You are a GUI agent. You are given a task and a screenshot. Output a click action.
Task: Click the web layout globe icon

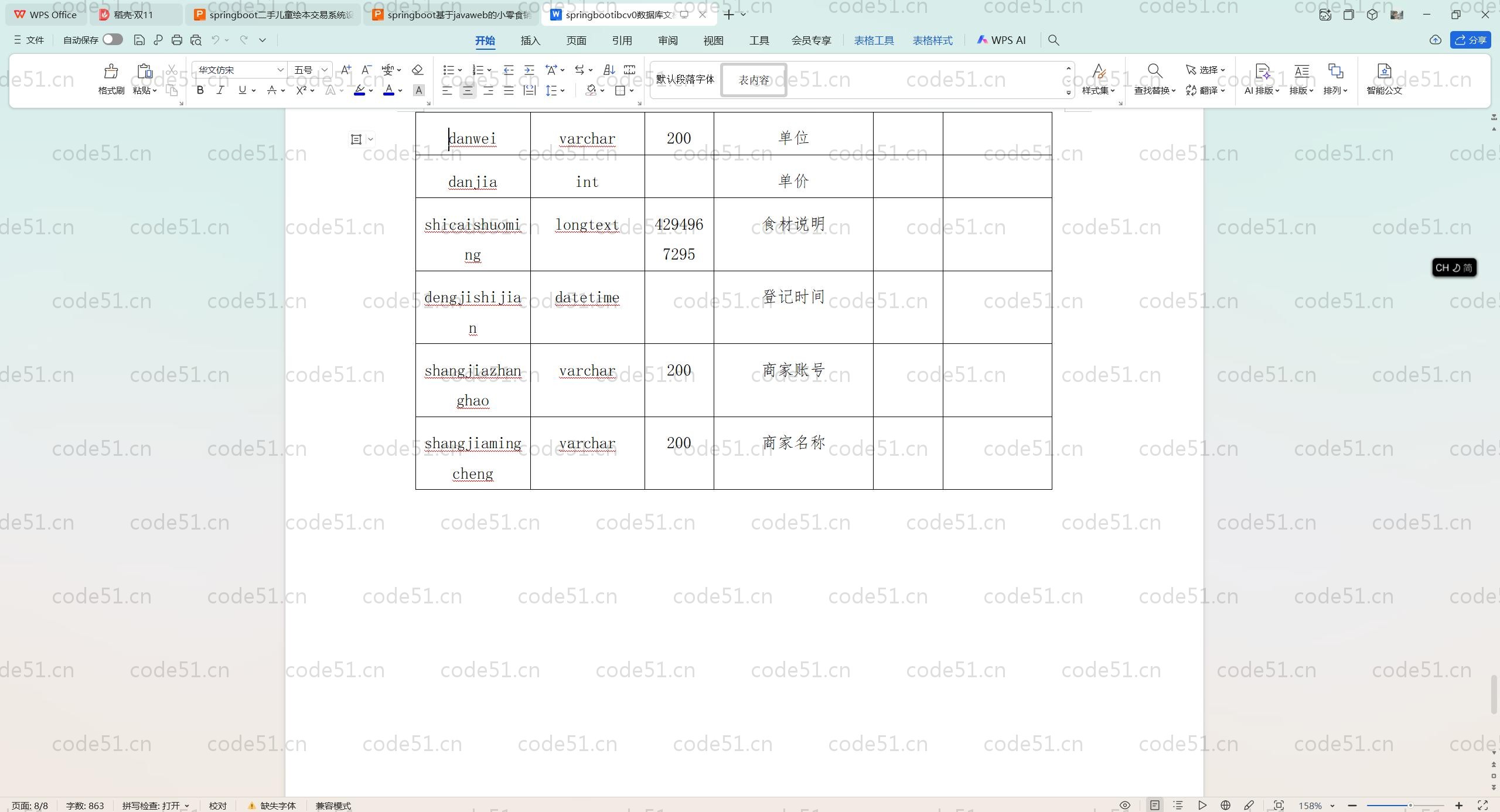point(1225,806)
